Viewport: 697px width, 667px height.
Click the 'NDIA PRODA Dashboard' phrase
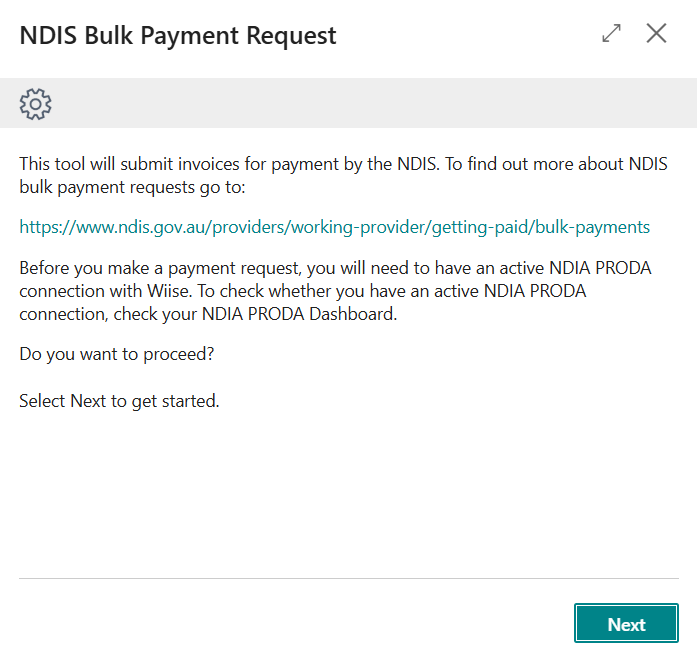pos(298,314)
